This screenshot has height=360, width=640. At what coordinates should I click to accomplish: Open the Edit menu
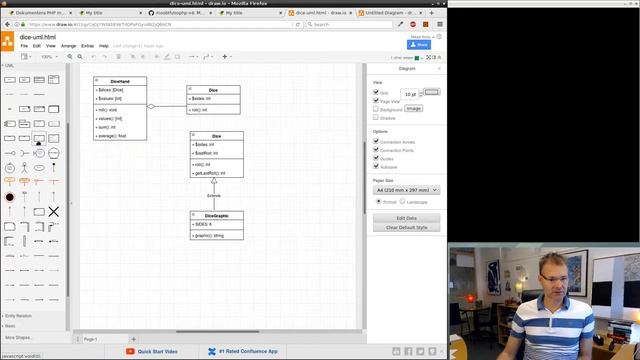(x=37, y=46)
